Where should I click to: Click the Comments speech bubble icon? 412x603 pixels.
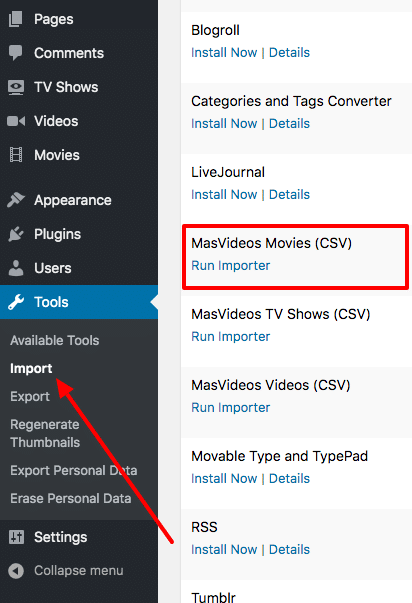[x=16, y=53]
